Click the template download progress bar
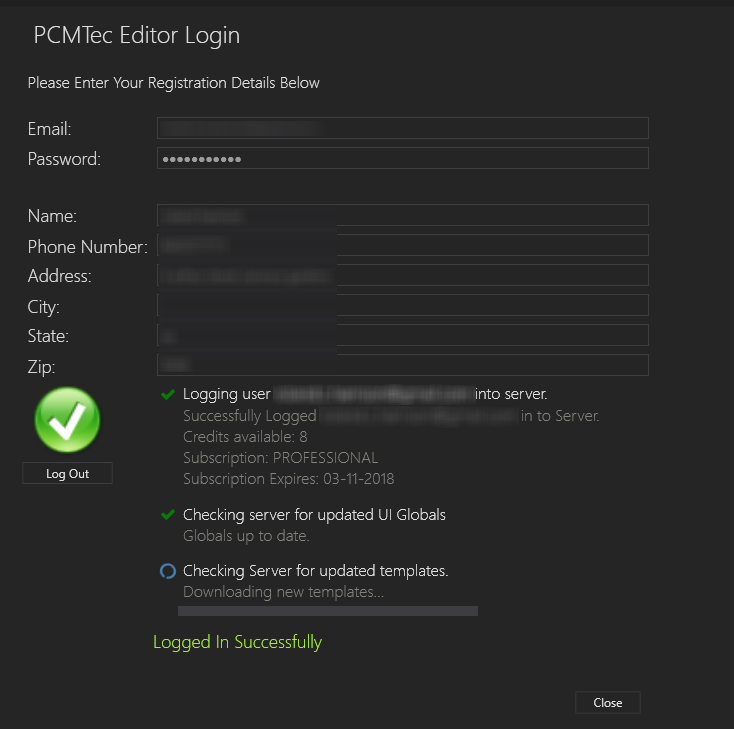 pos(328,611)
